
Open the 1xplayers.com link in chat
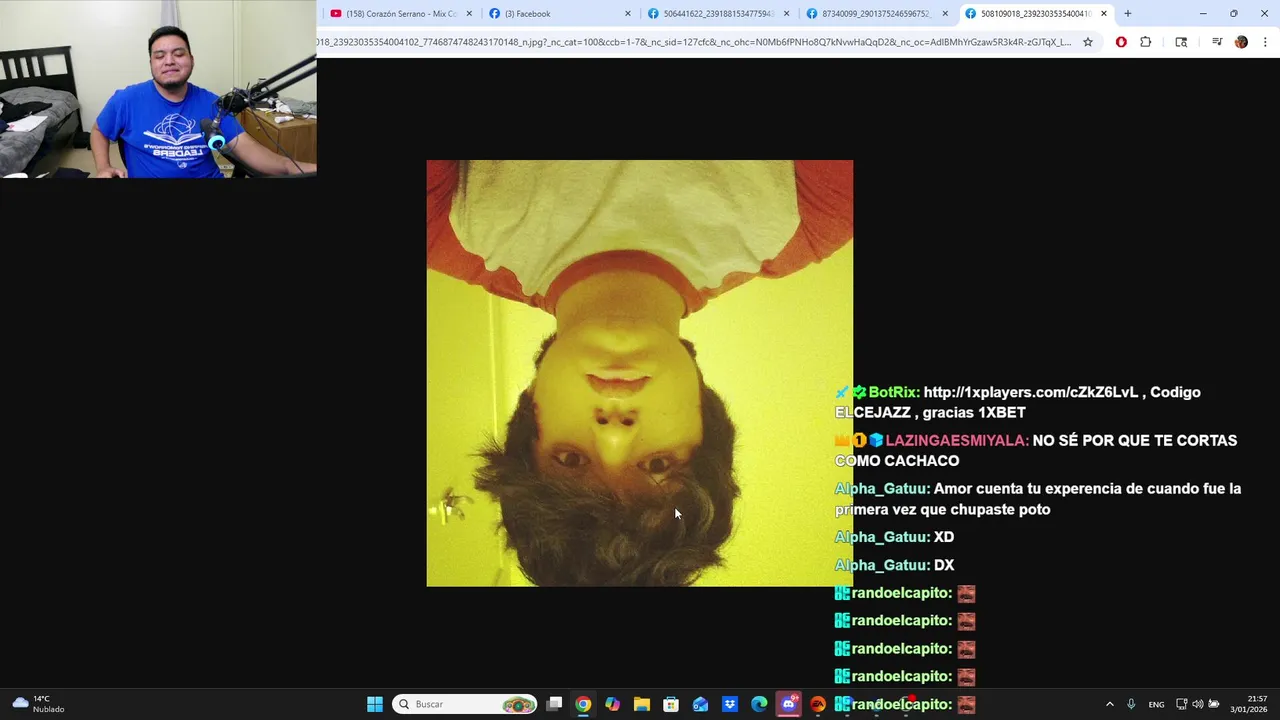1030,392
